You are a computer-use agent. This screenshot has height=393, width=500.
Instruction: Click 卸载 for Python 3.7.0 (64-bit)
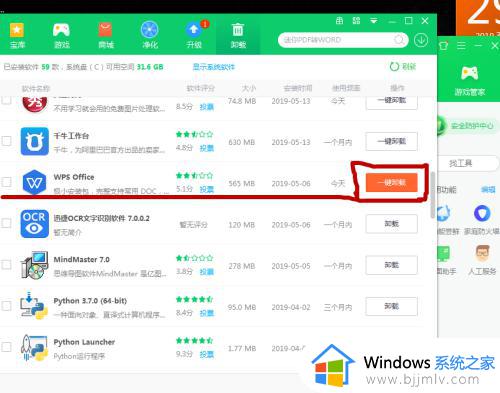391,306
